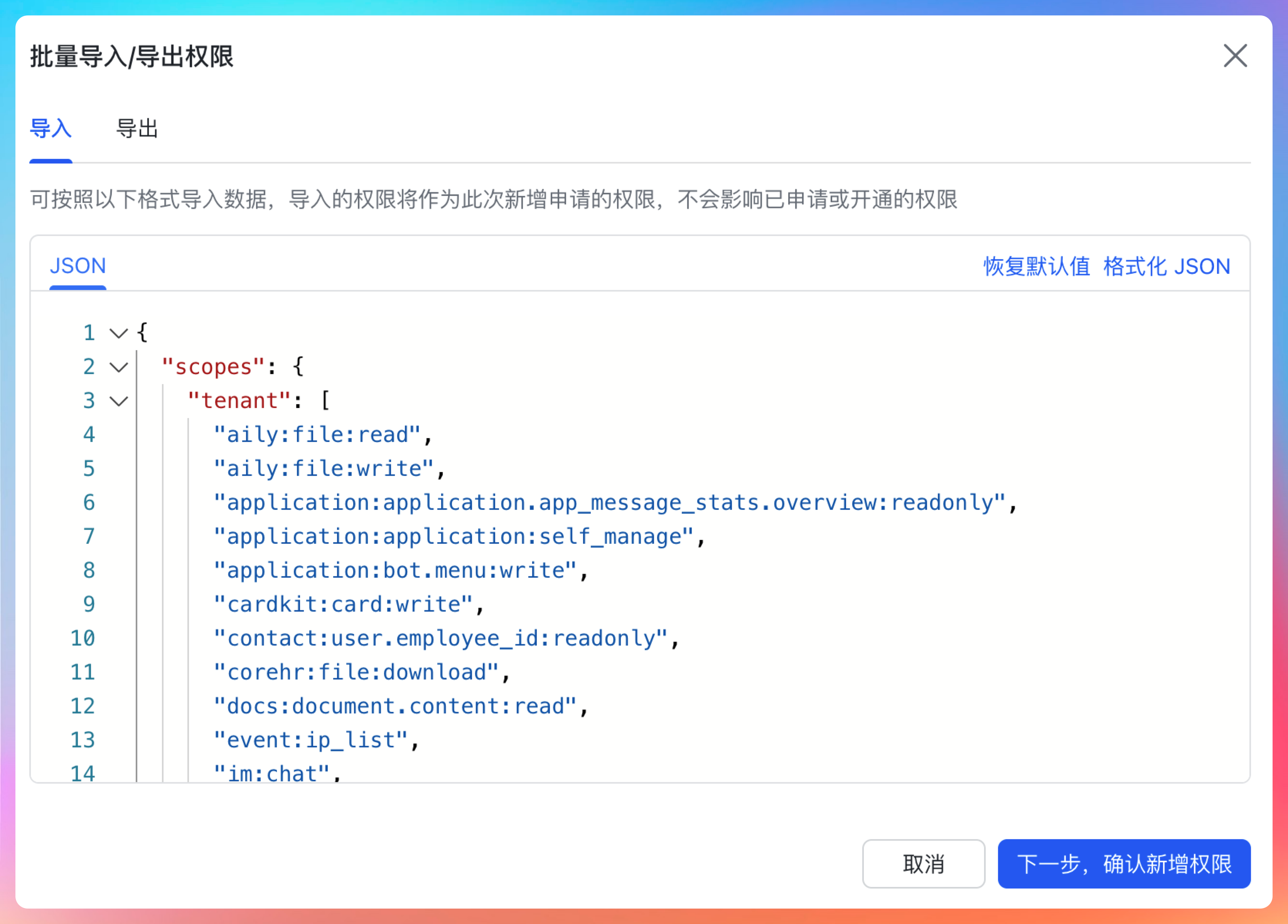Collapse the "tenant" array fold arrow
The width and height of the screenshot is (1288, 924).
click(x=119, y=401)
